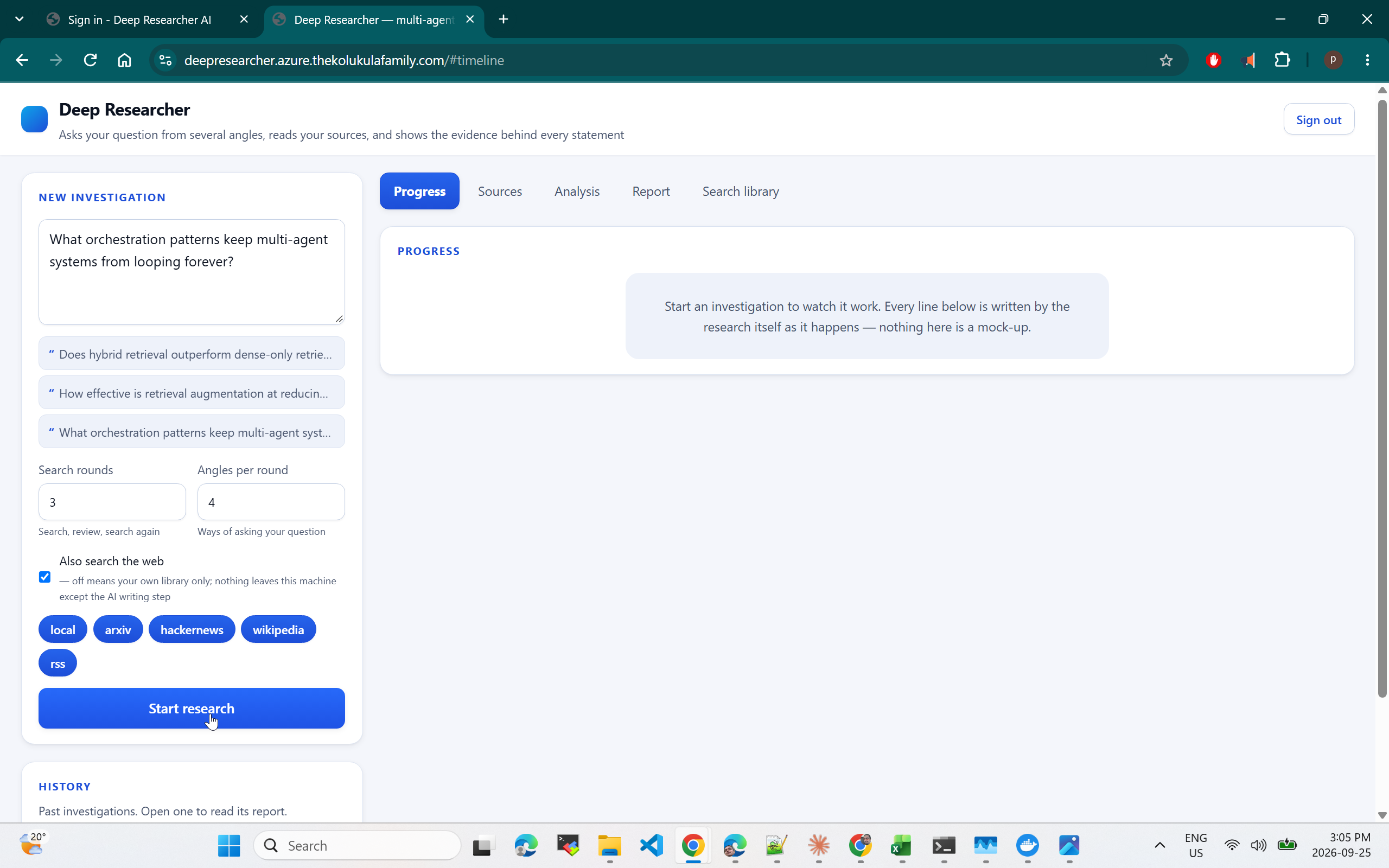This screenshot has height=868, width=1389.
Task: Open Chrome's three-dot menu
Action: (x=1367, y=60)
